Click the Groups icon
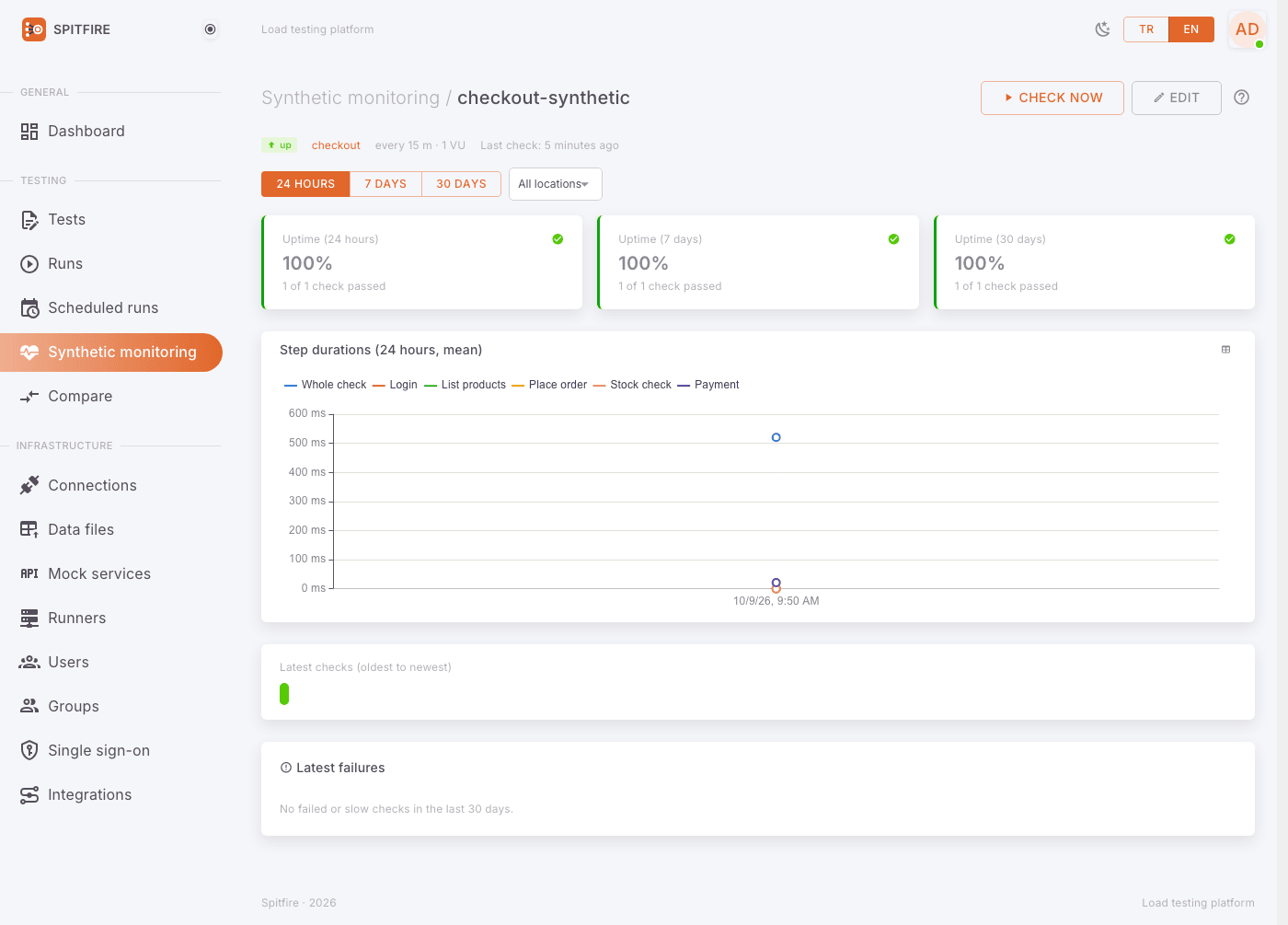Screen dimensions: 1288x925 coord(29,706)
